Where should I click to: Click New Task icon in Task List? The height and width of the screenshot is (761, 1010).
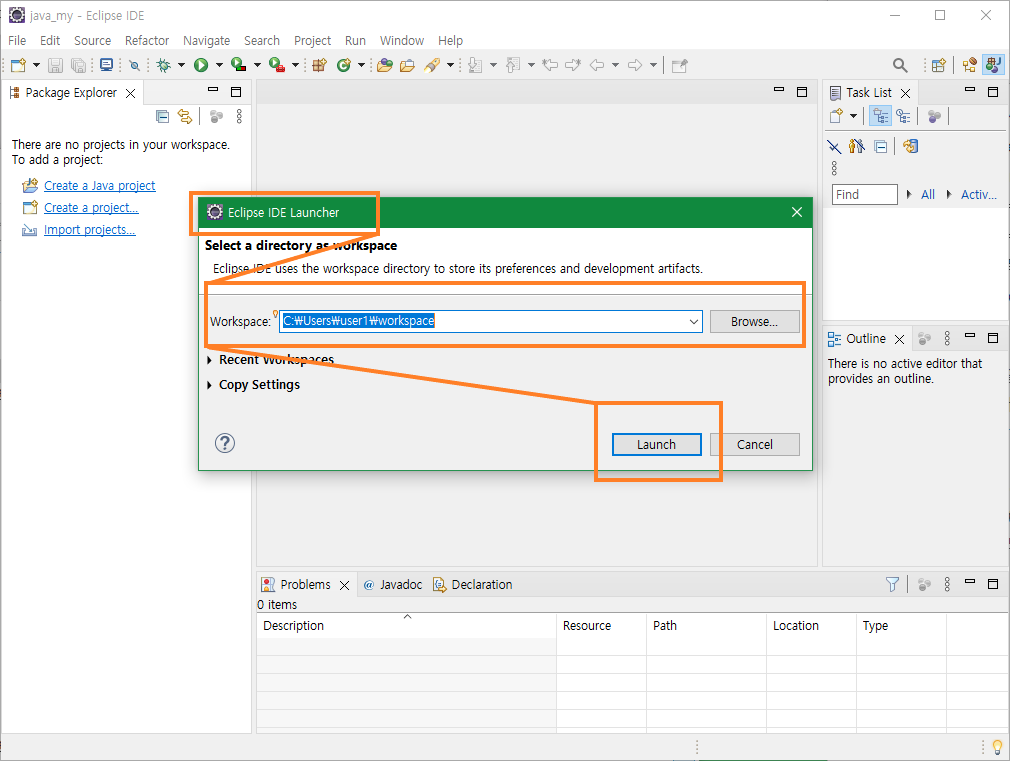pos(836,117)
